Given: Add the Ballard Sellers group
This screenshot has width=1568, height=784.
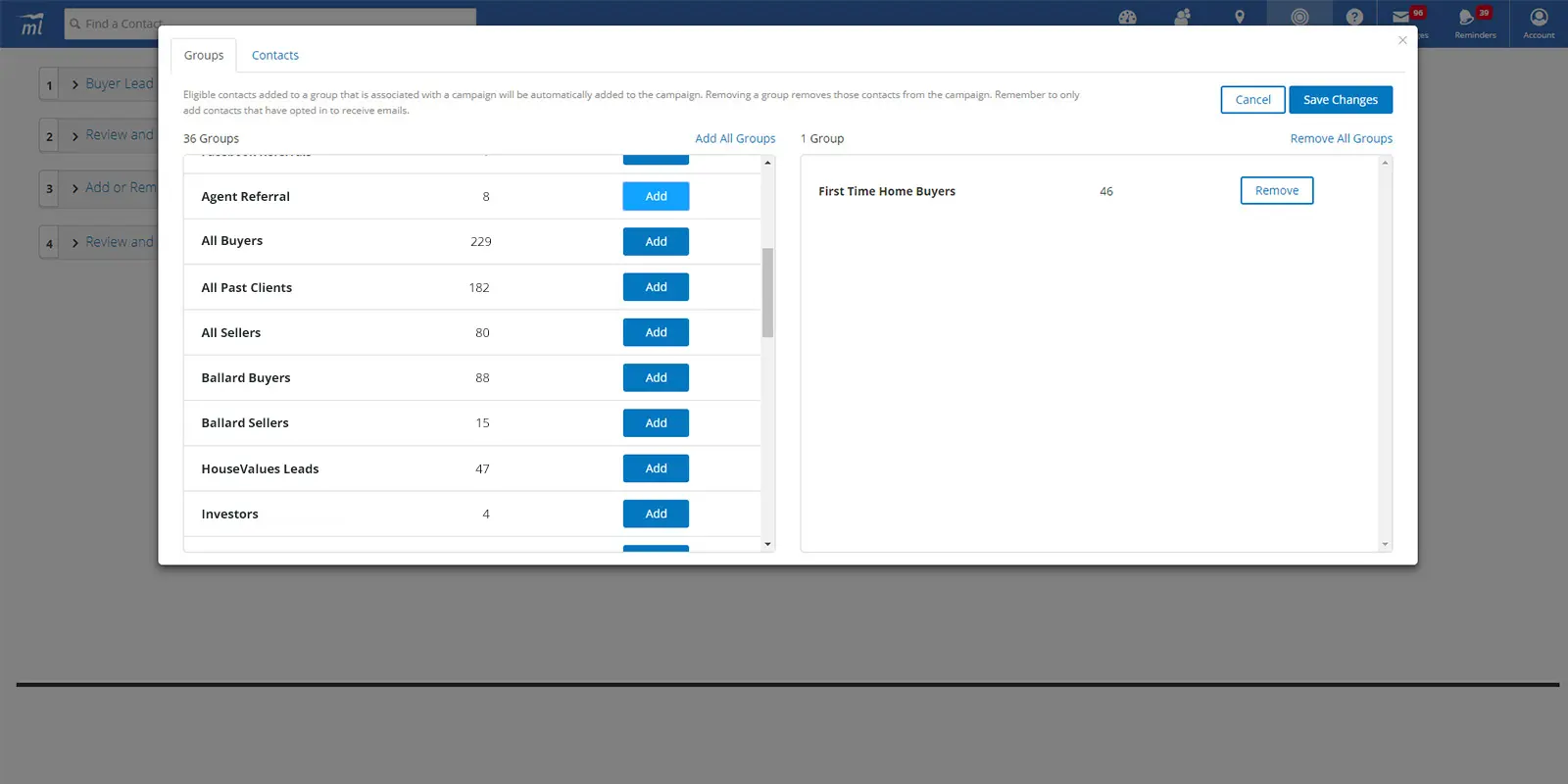Looking at the screenshot, I should tap(656, 423).
